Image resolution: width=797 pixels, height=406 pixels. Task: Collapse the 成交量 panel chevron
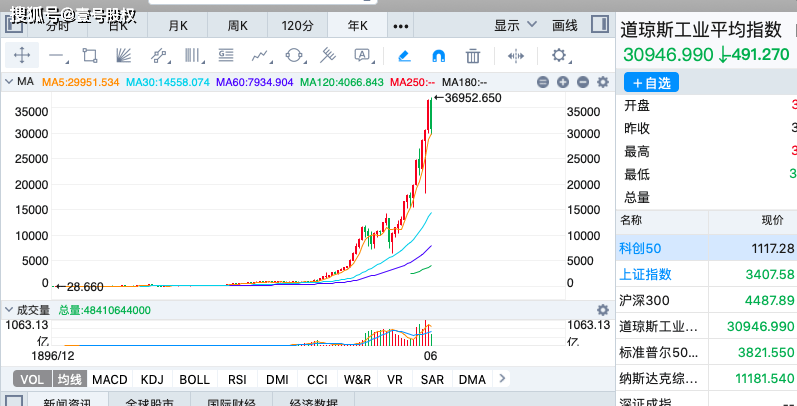tap(9, 309)
